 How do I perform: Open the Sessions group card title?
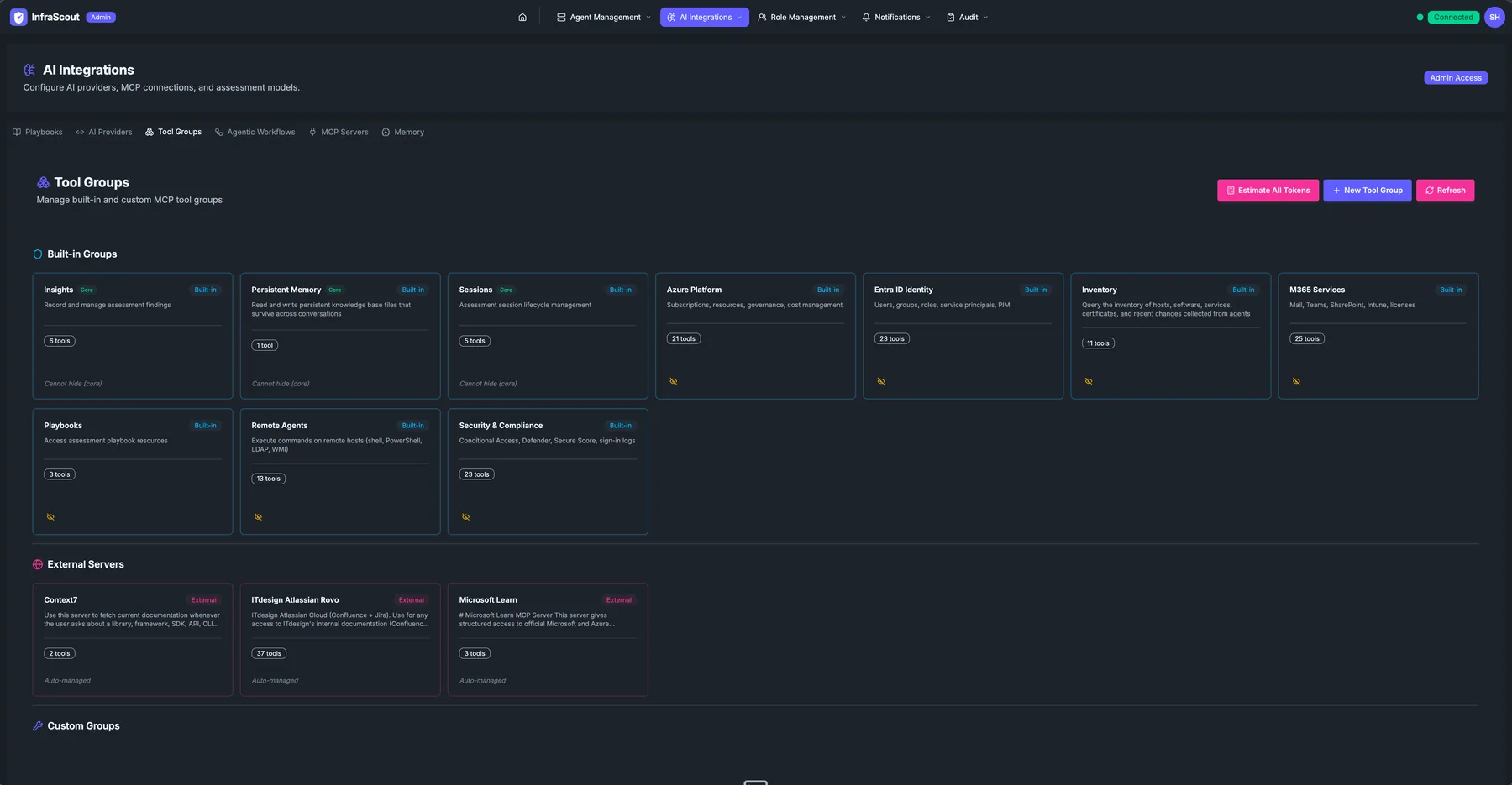point(475,290)
